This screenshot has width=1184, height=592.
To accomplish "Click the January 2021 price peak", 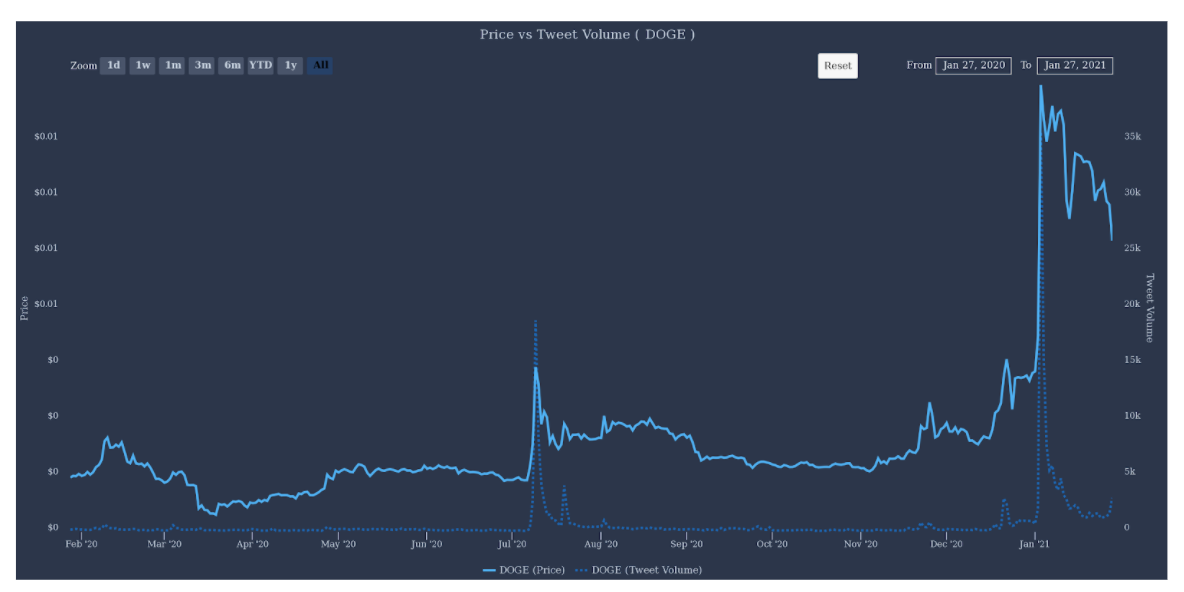I will [x=1041, y=86].
